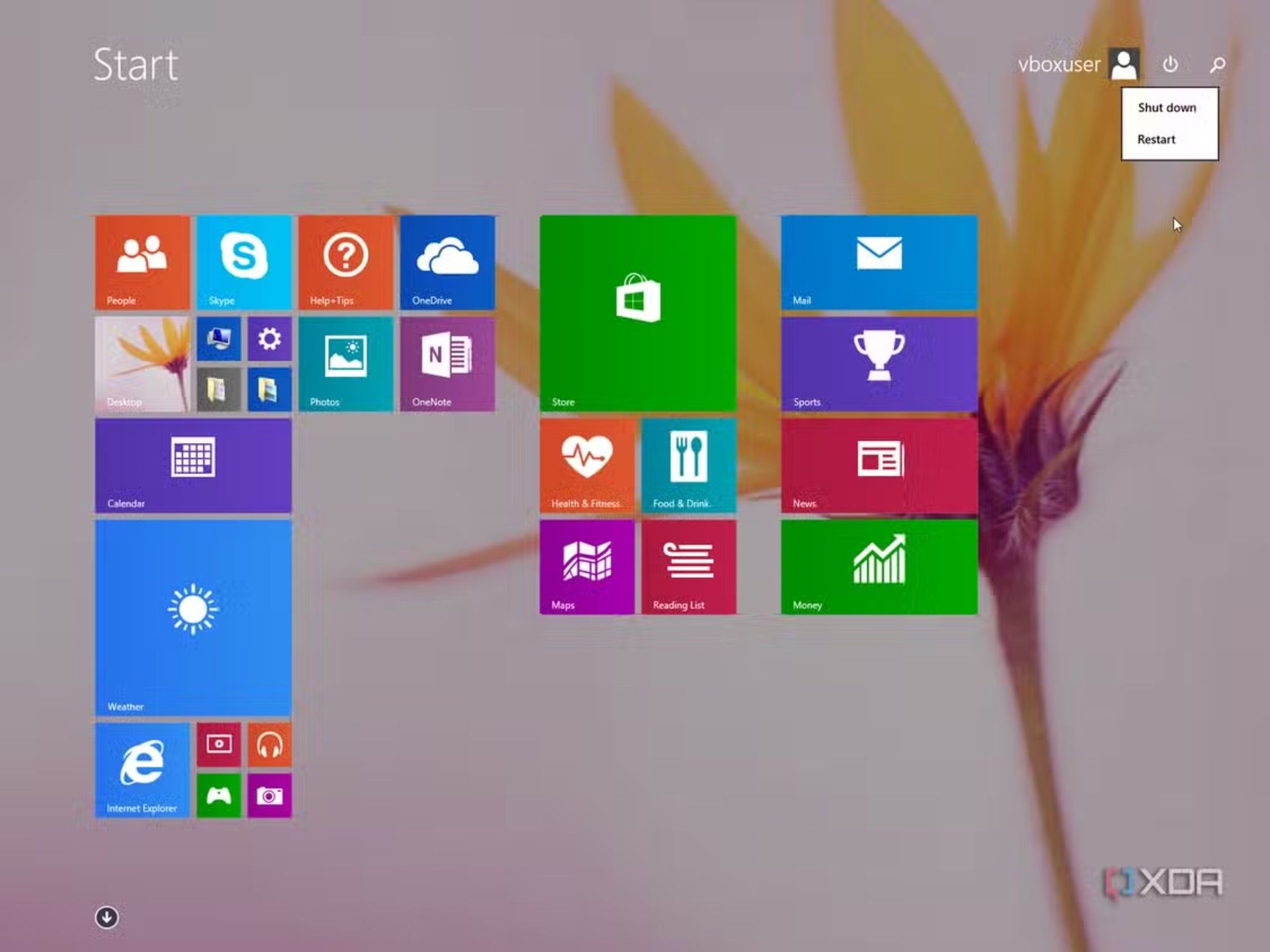This screenshot has width=1270, height=952.
Task: Open the vboxuser account menu
Action: [x=1078, y=64]
